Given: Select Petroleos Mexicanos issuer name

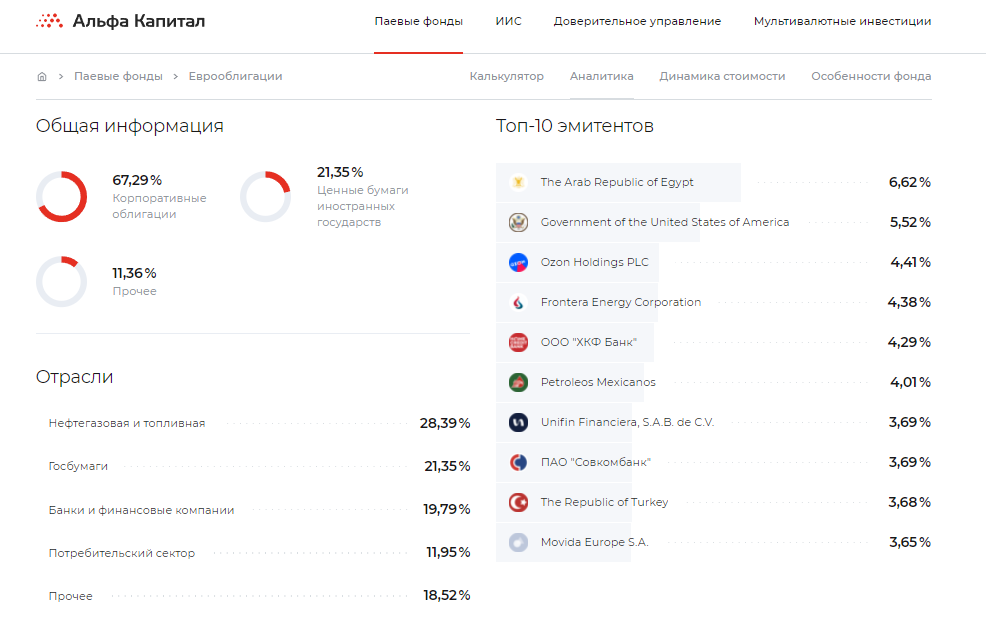Looking at the screenshot, I should click(x=598, y=382).
